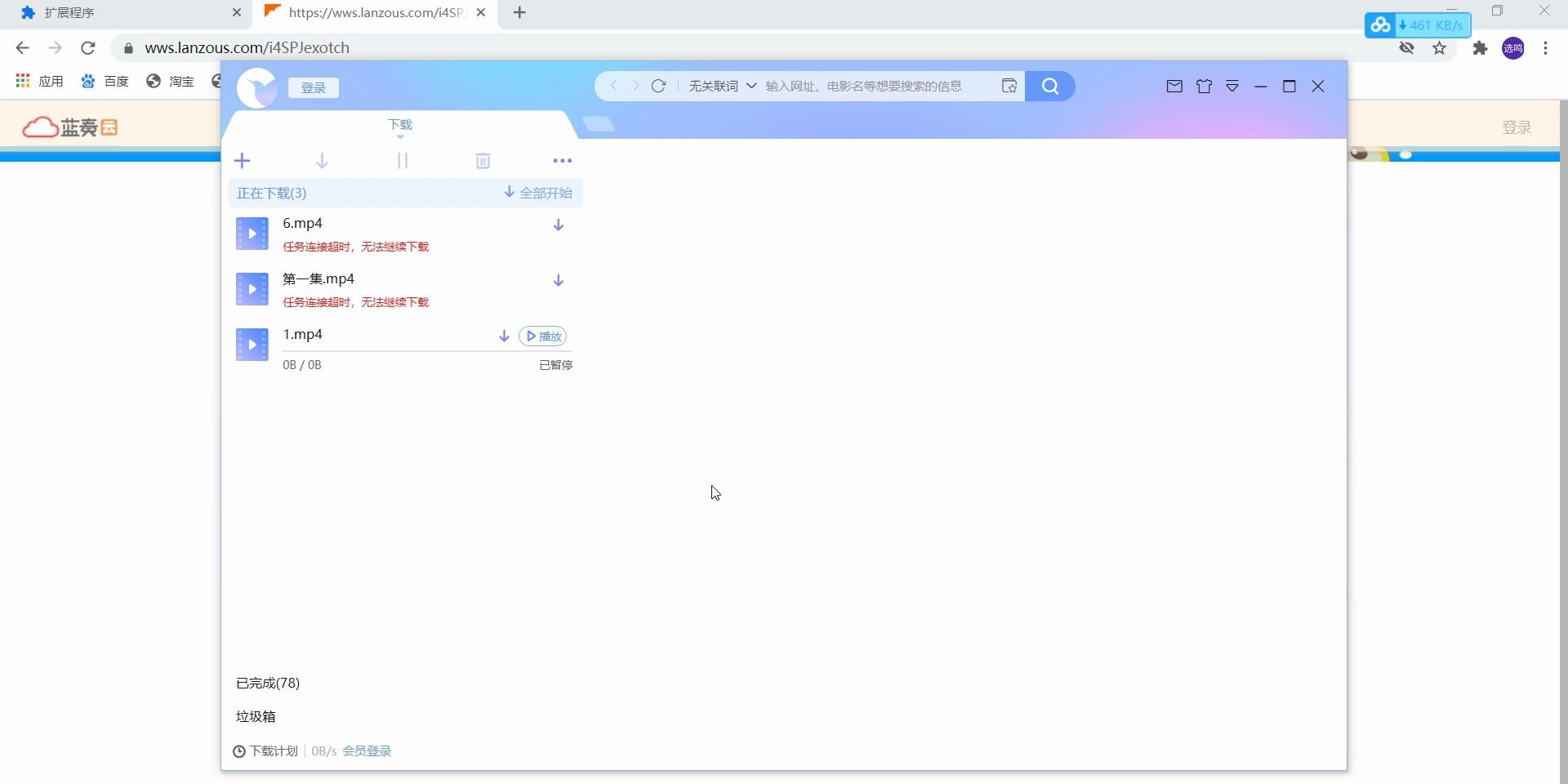Resume download of 1.mp4
Viewport: 1568px width, 784px height.
pyautogui.click(x=504, y=336)
